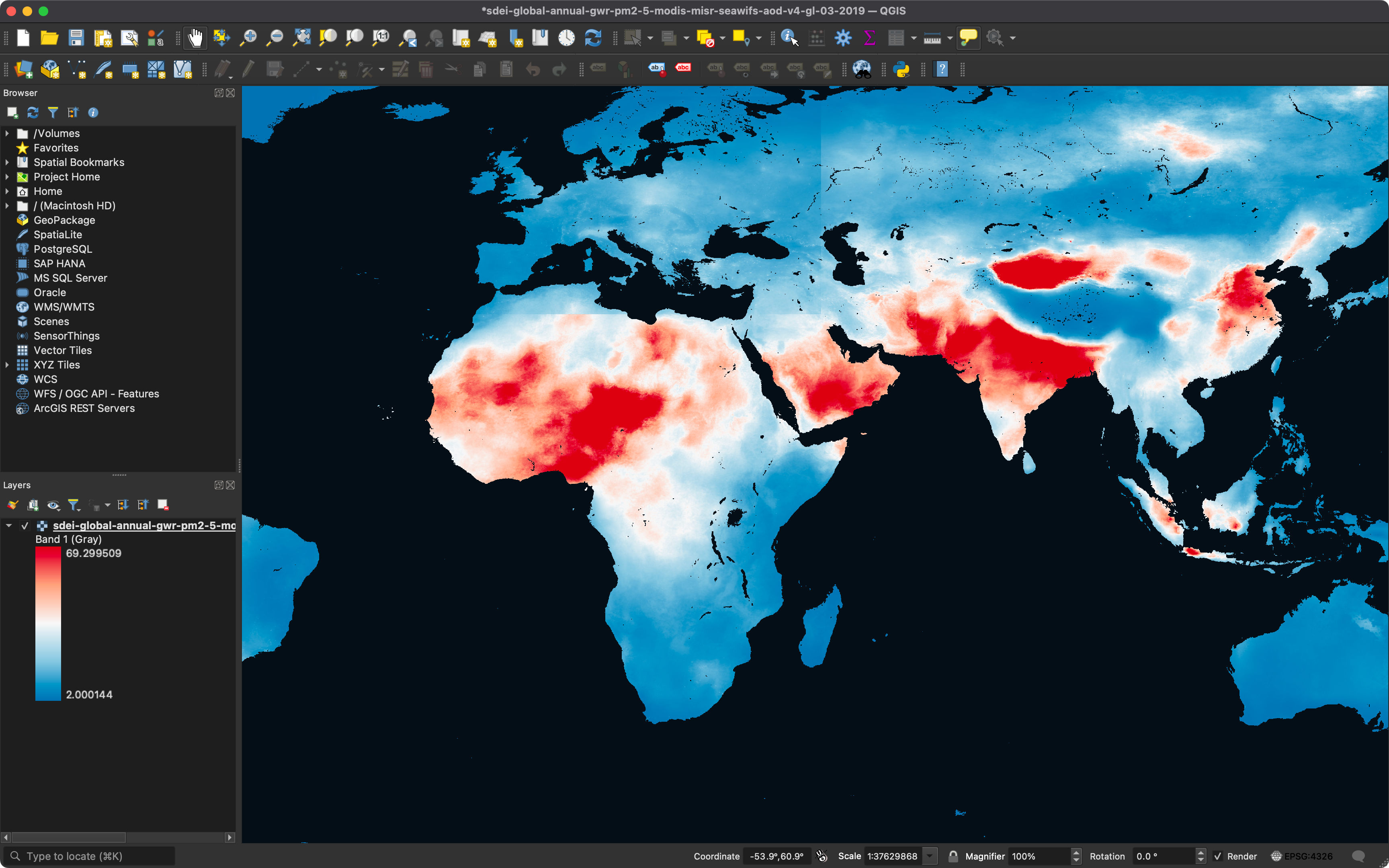1389x868 pixels.
Task: Select the Identify Features tool
Action: point(787,37)
